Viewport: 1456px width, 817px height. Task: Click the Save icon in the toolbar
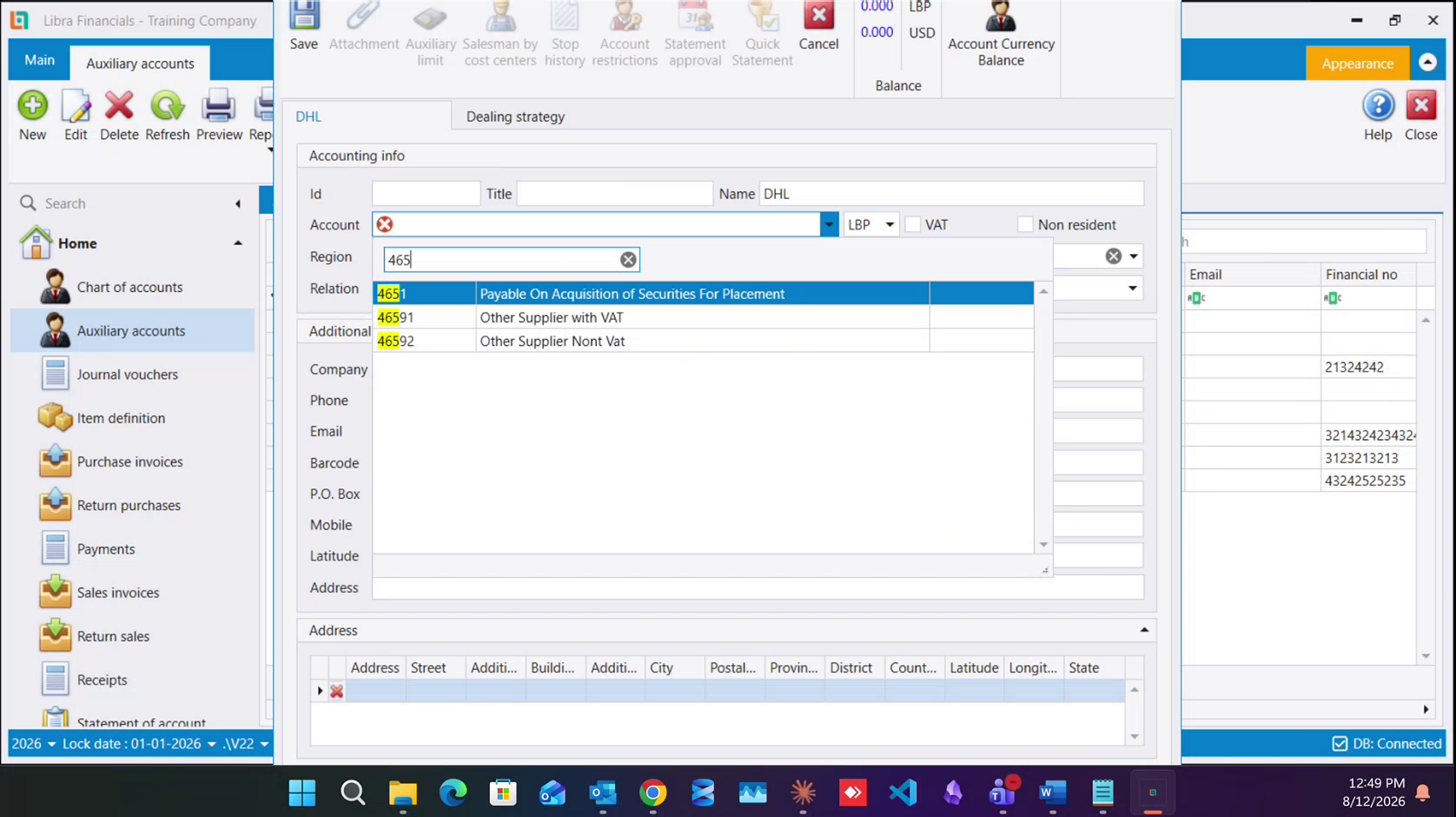click(303, 26)
